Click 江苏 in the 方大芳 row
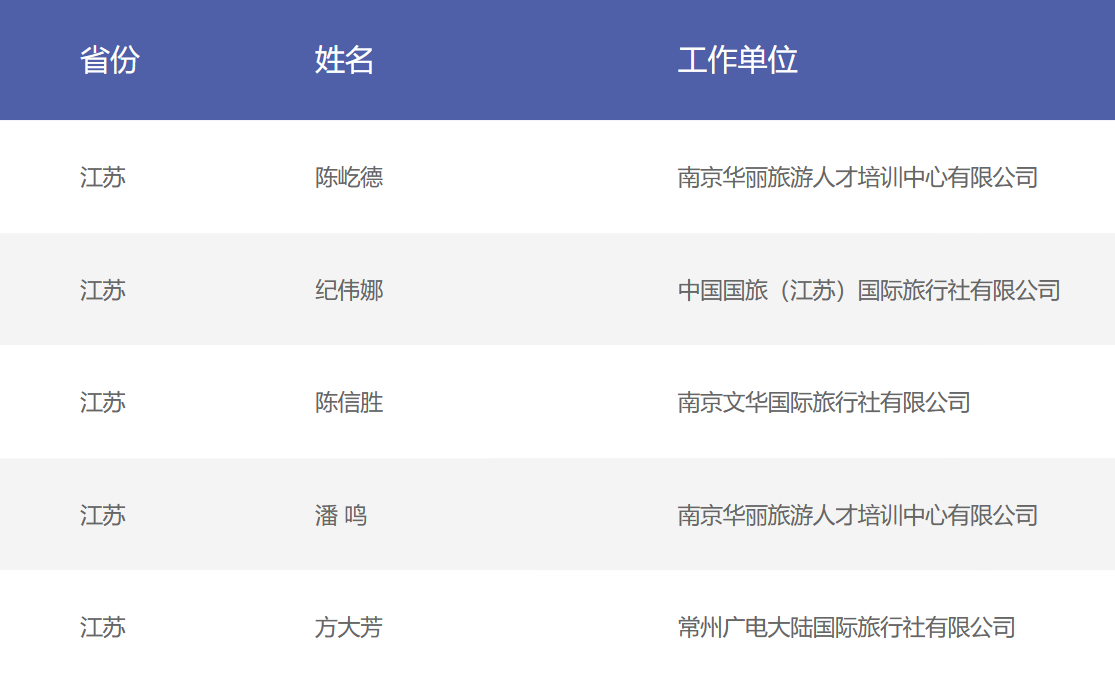 click(x=103, y=627)
